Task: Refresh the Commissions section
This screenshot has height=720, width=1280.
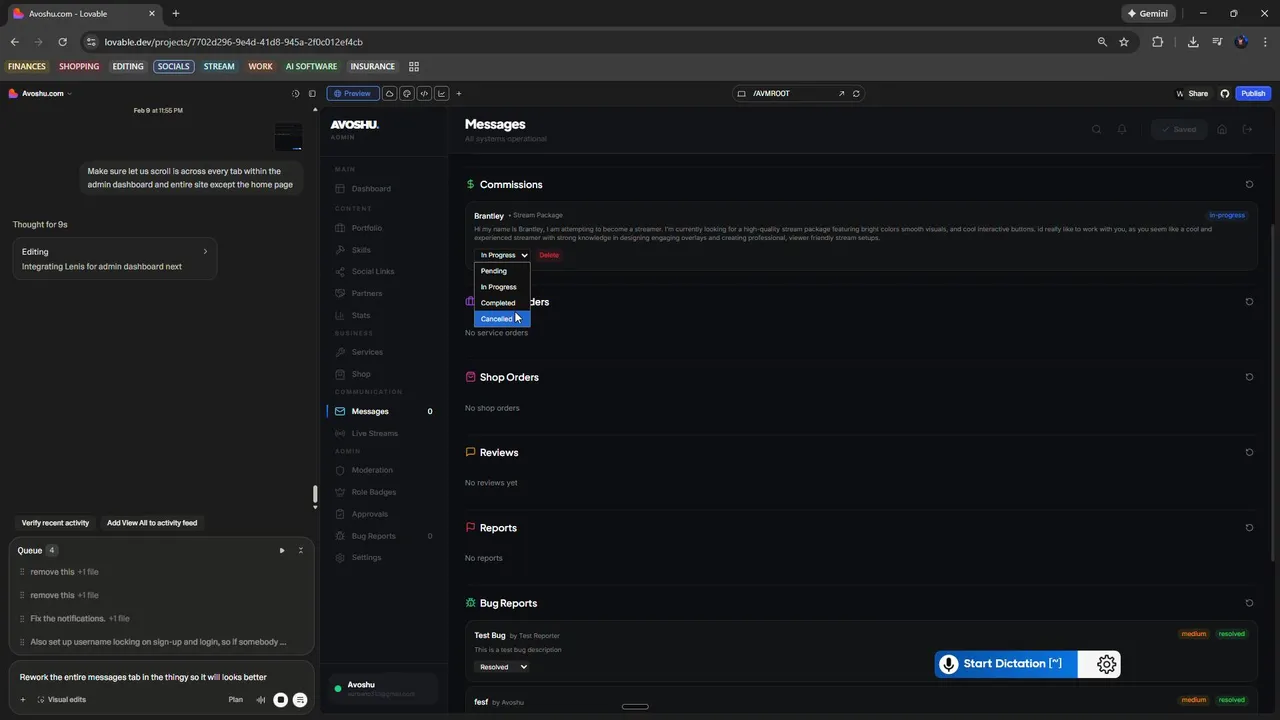Action: [x=1249, y=184]
